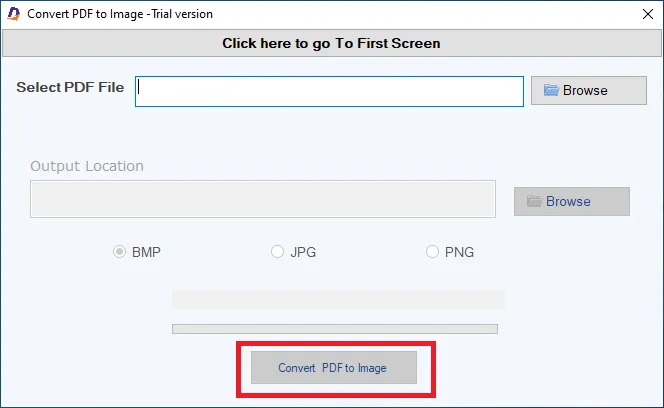Click the title text Convert PDF to Image -Trial version
Viewport: 664px width, 408px height.
120,14
